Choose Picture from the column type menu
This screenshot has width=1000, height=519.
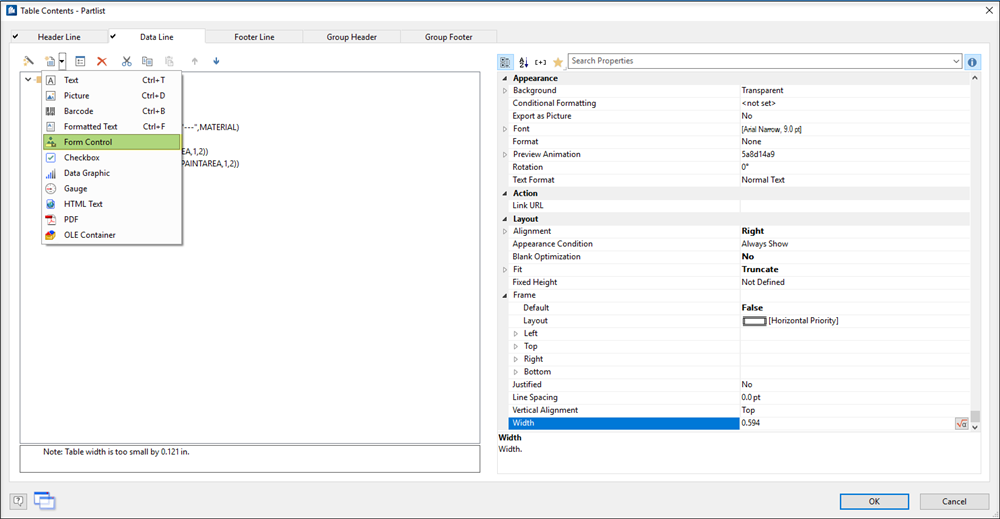point(112,96)
